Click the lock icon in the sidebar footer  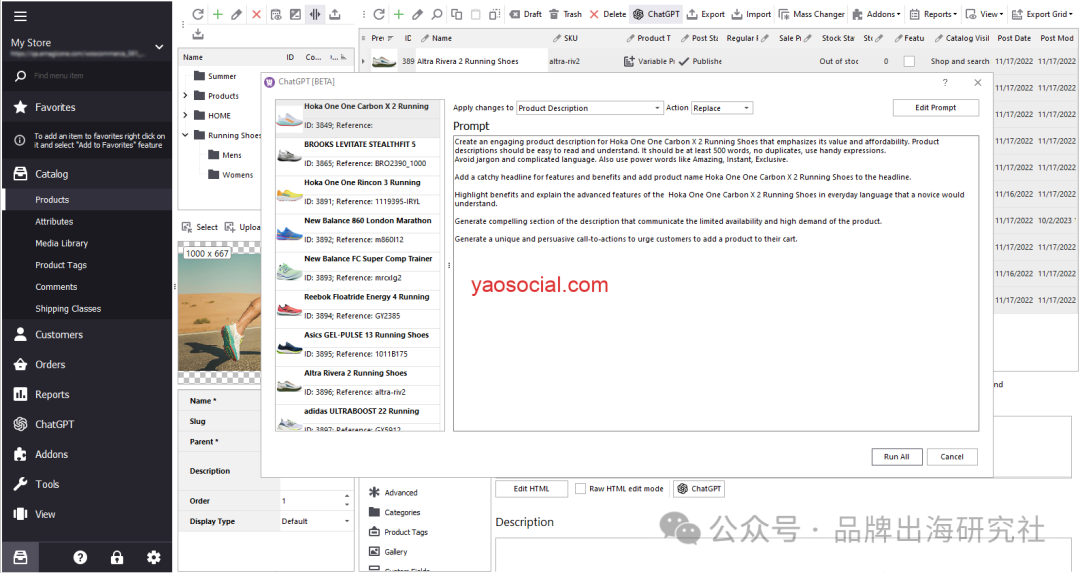pos(117,557)
